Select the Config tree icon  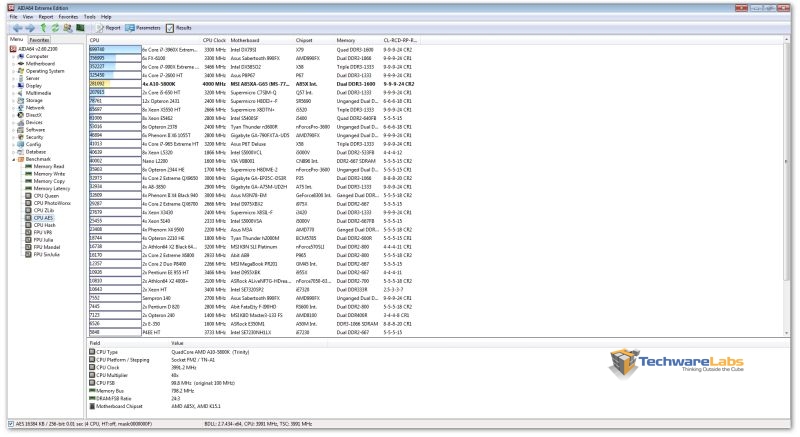pyautogui.click(x=21, y=144)
